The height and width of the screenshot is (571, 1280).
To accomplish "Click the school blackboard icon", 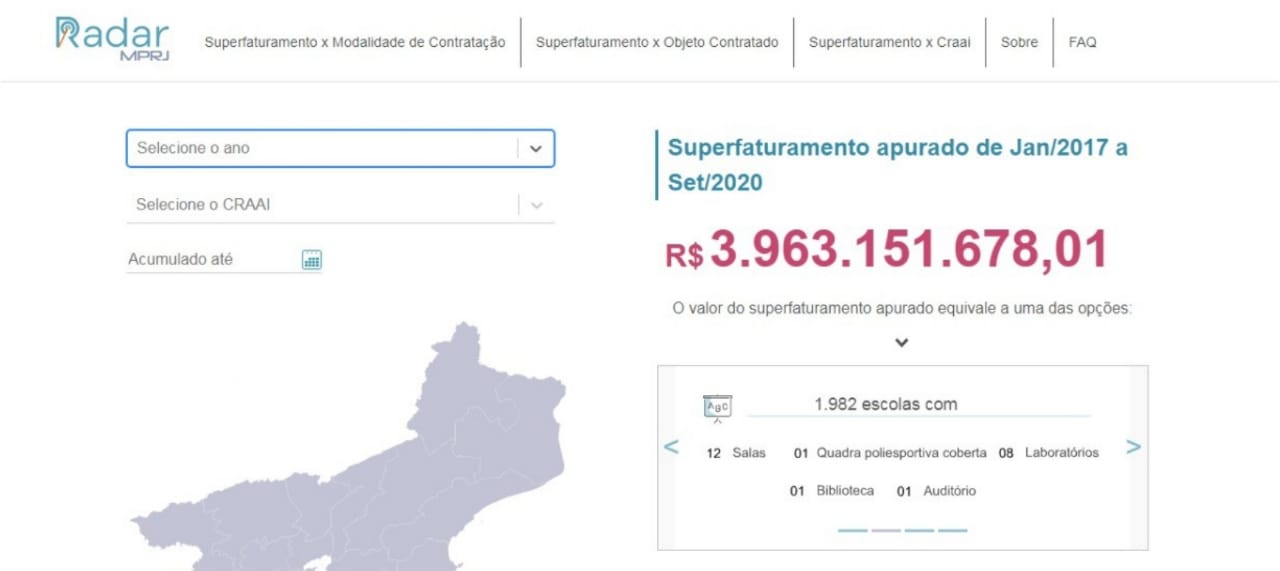I will [x=718, y=407].
